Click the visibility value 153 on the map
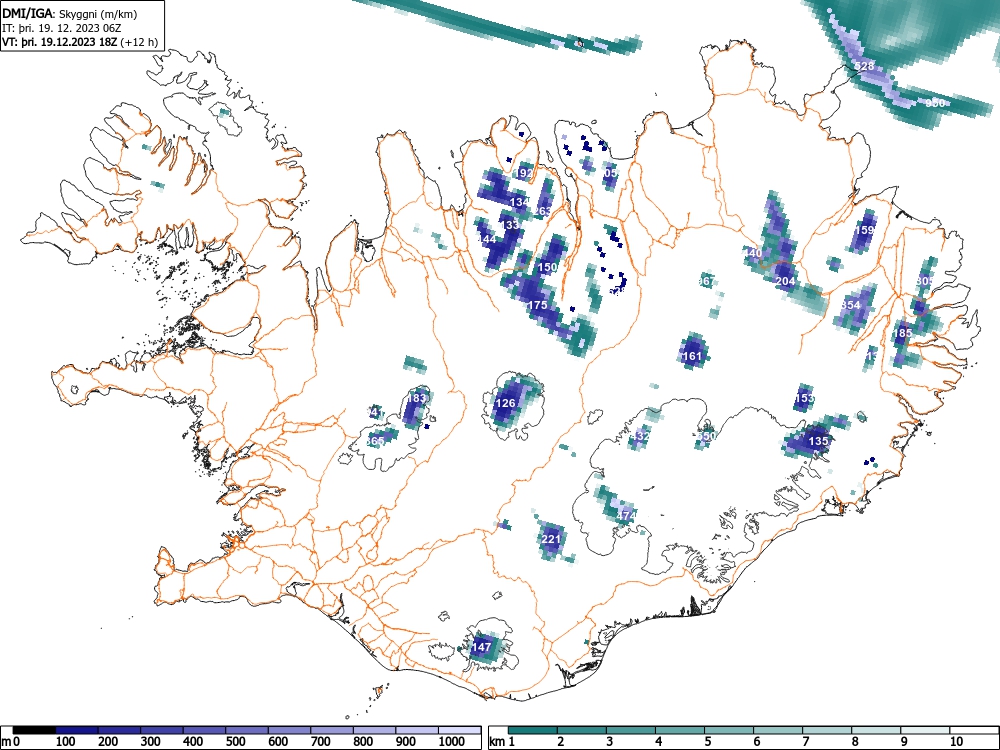The image size is (1000, 750). (804, 398)
